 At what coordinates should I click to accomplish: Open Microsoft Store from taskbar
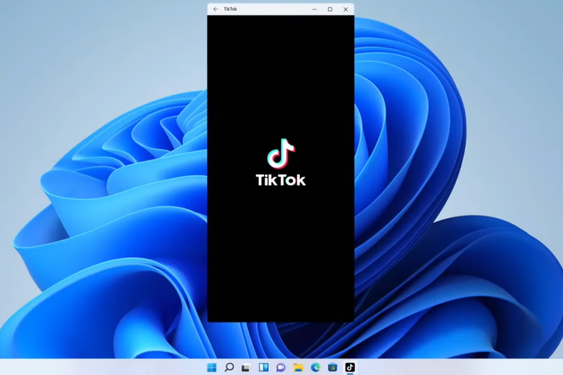(332, 367)
